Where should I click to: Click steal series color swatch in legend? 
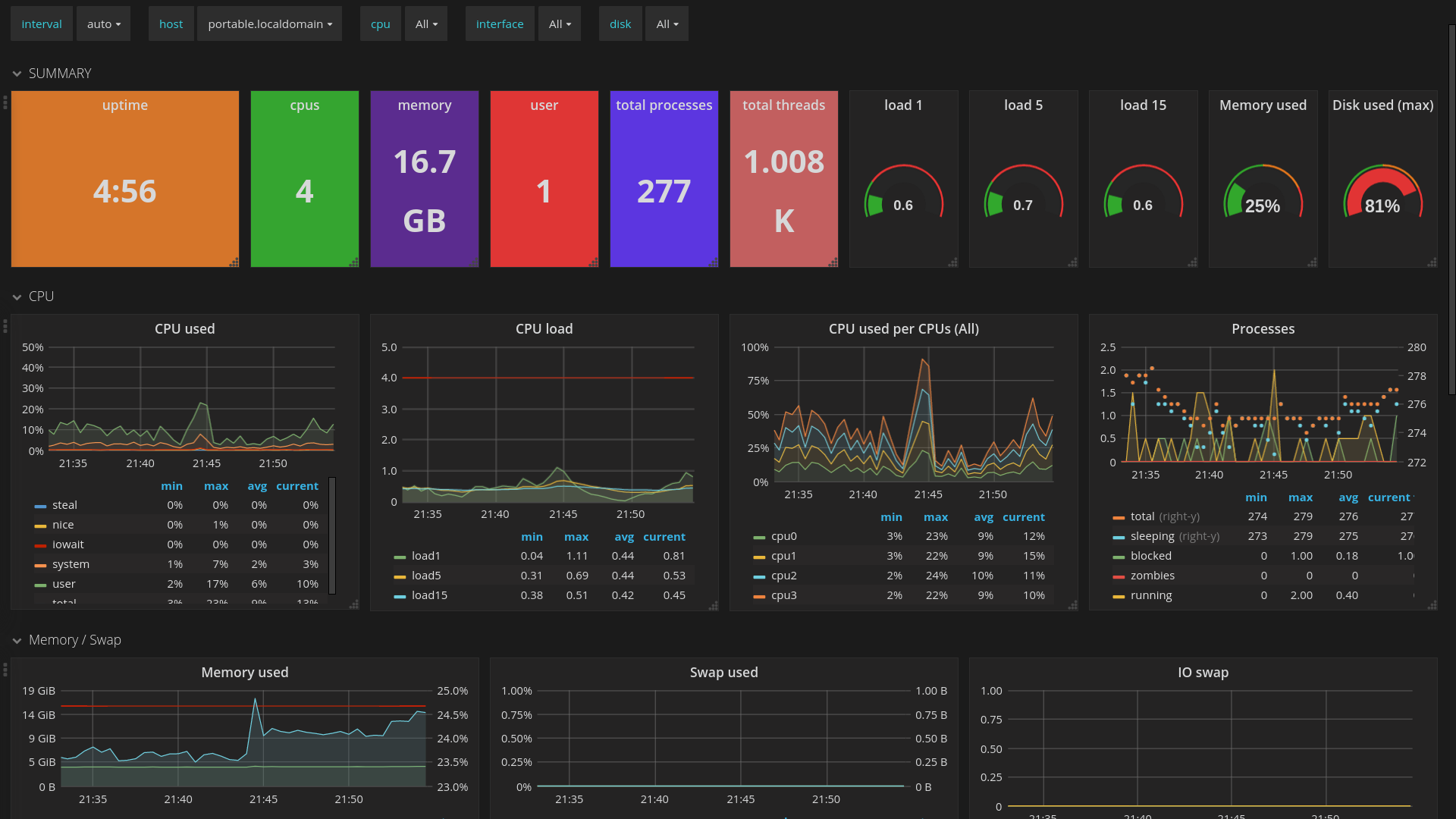click(x=40, y=506)
